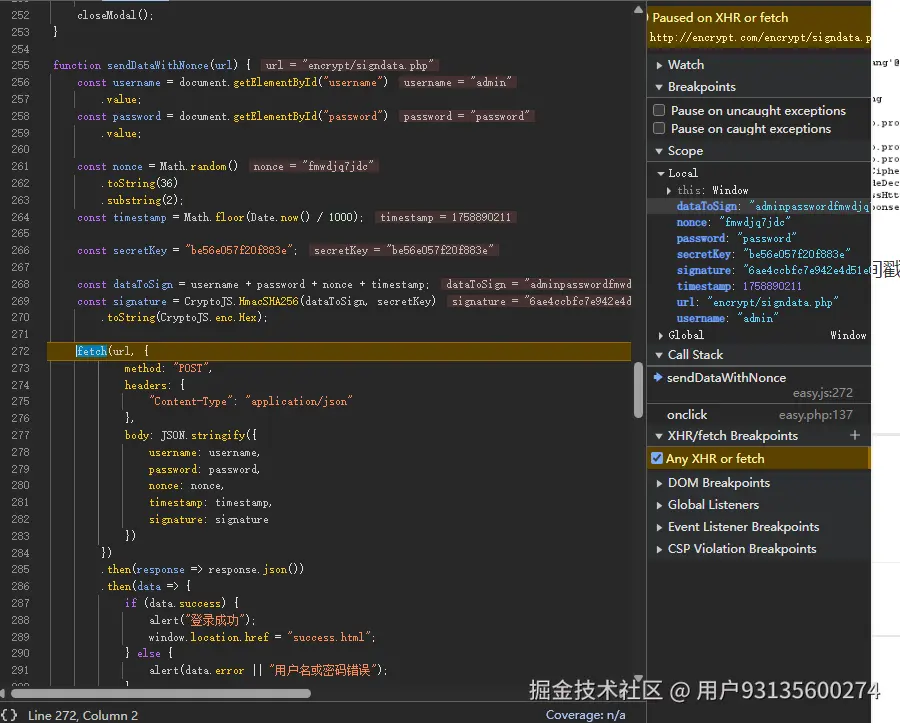Viewport: 900px width, 723px height.
Task: Collapse the Call Stack section
Action: 659,355
